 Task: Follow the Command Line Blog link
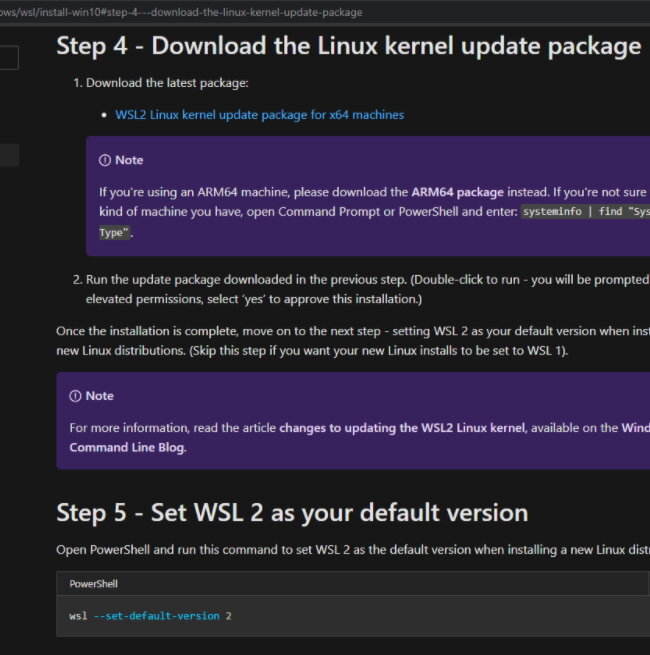coord(359,438)
